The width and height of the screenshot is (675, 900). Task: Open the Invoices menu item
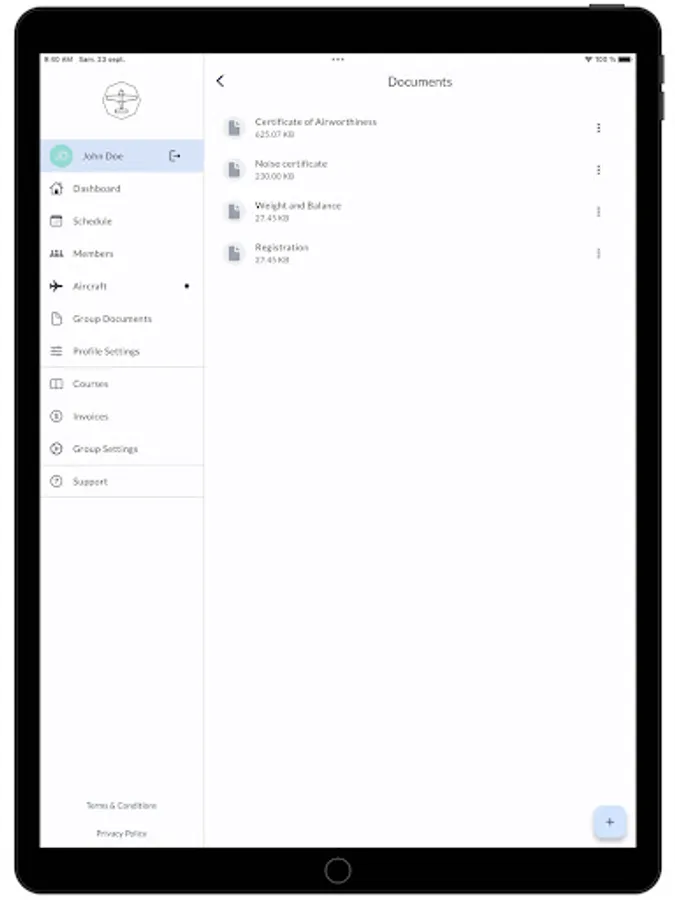122,416
